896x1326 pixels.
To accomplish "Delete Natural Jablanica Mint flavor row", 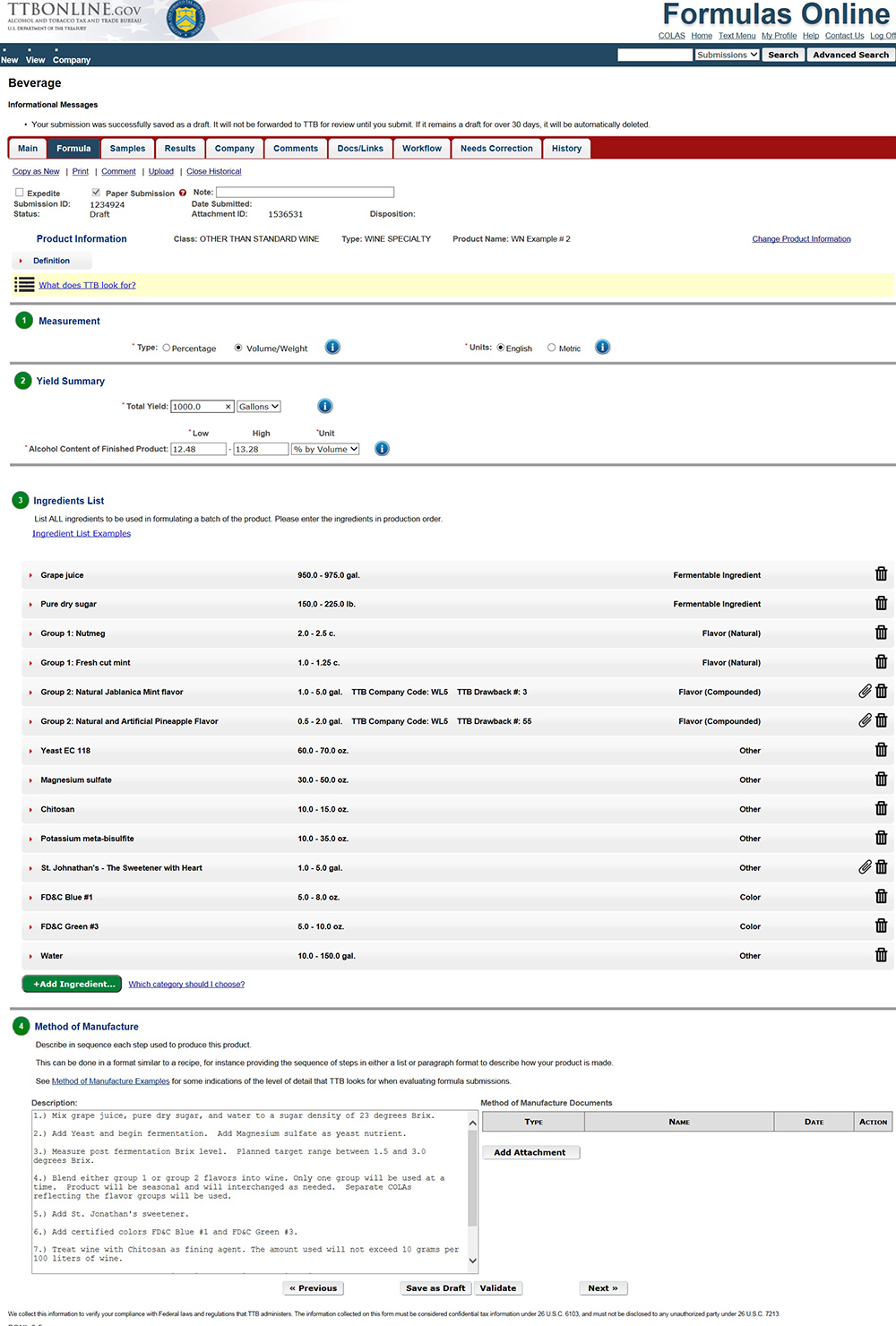I will [881, 692].
